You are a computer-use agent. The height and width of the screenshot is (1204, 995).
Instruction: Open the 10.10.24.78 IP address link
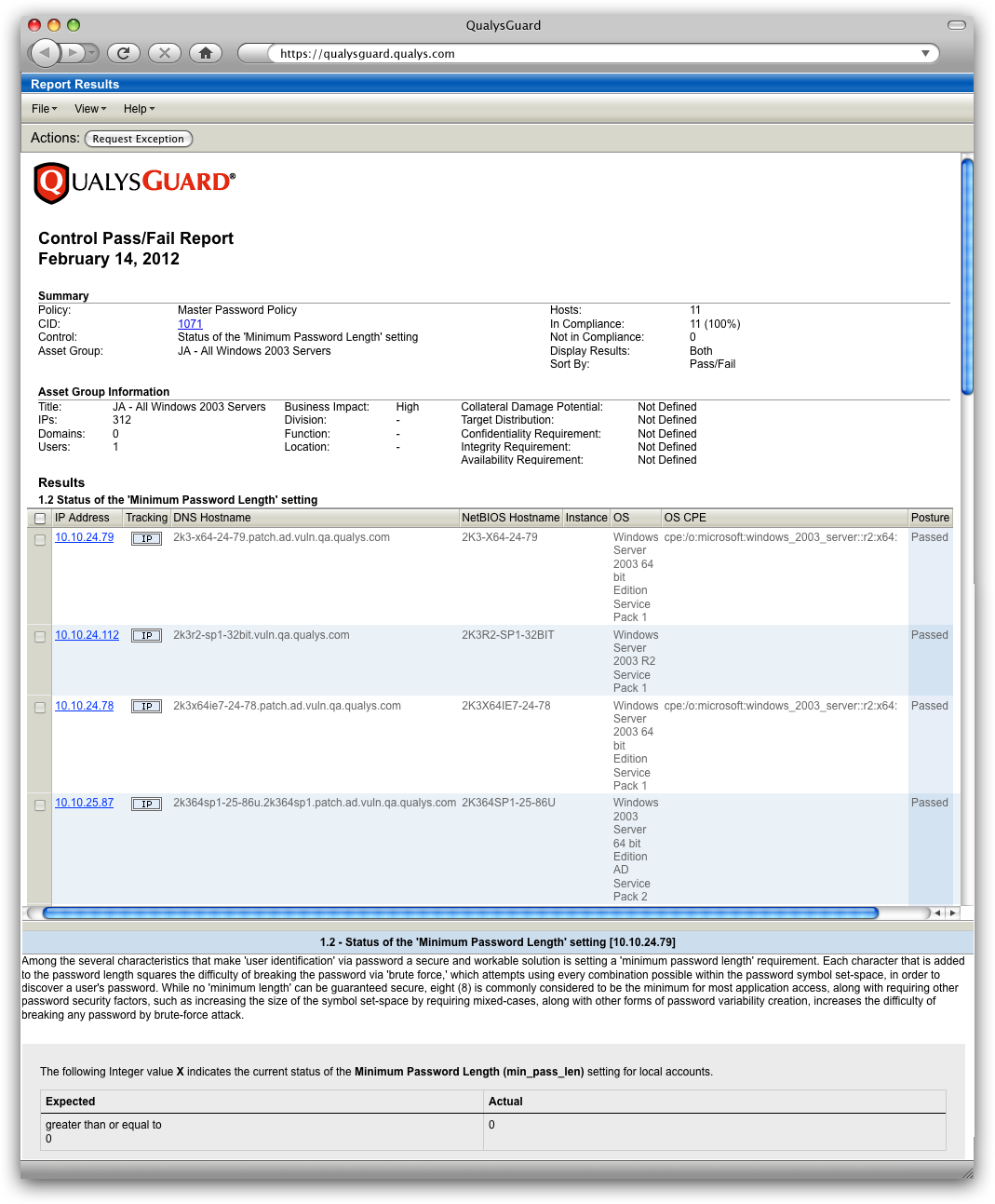coord(85,706)
